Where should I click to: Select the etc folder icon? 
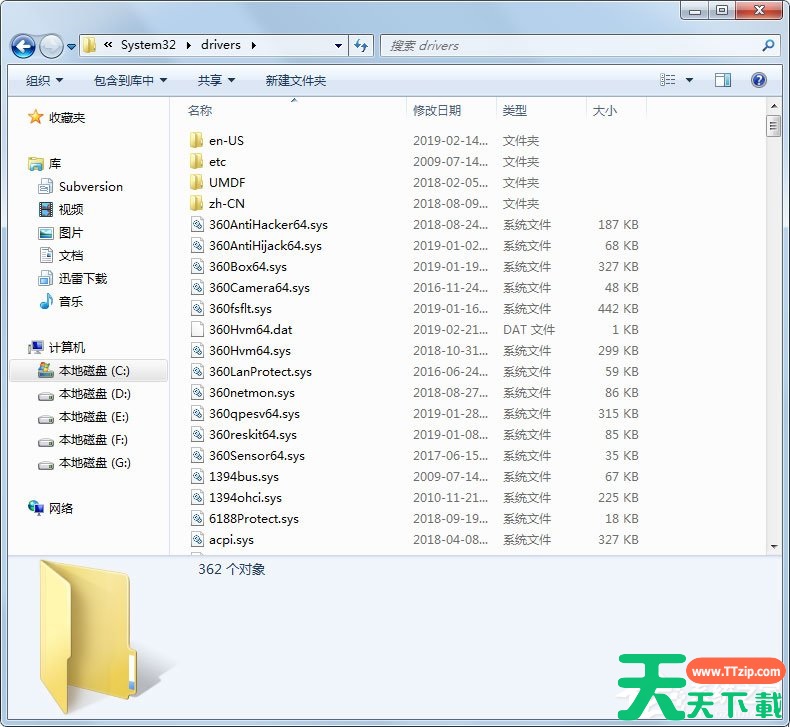point(196,161)
